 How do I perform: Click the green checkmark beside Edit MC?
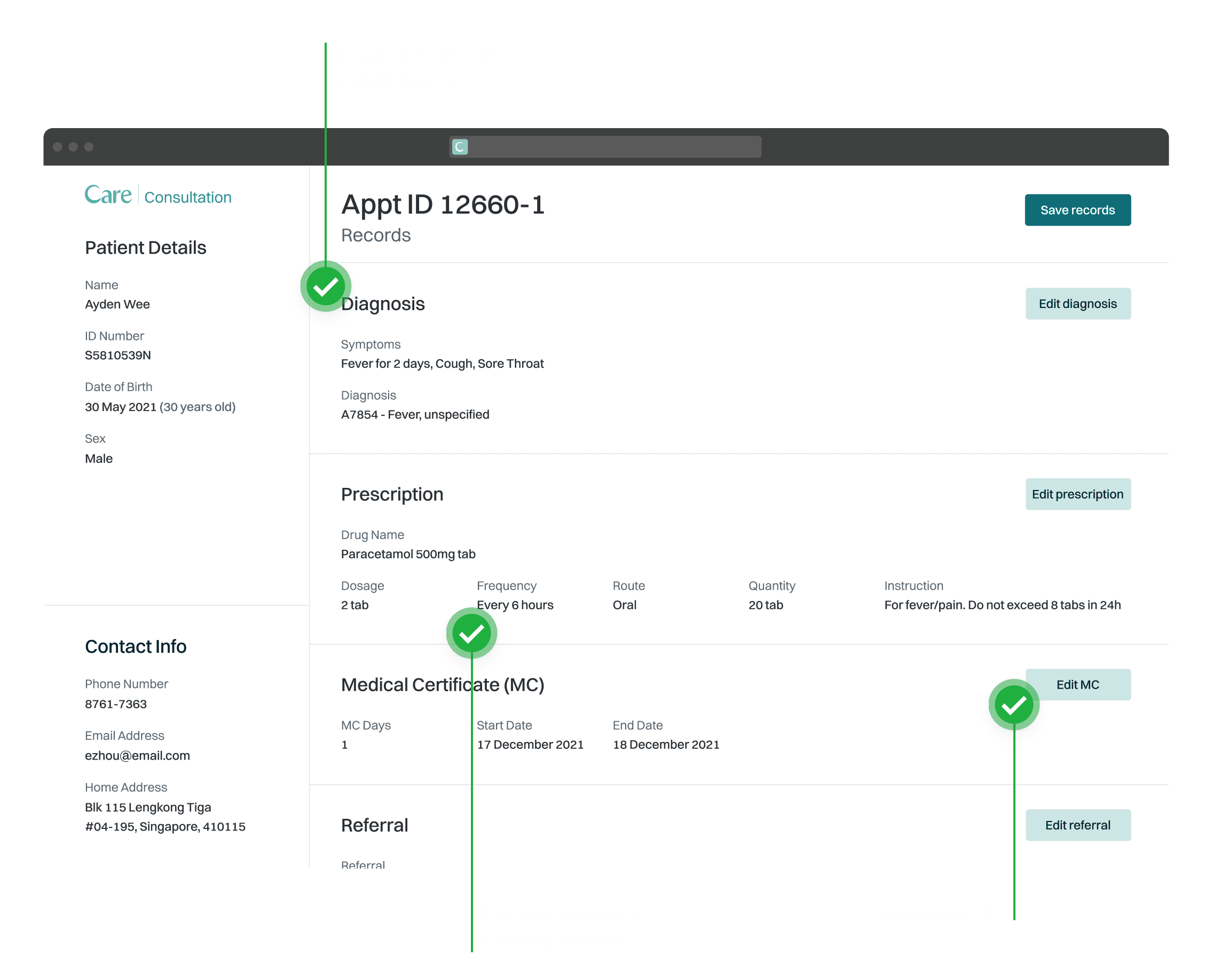(x=1014, y=705)
